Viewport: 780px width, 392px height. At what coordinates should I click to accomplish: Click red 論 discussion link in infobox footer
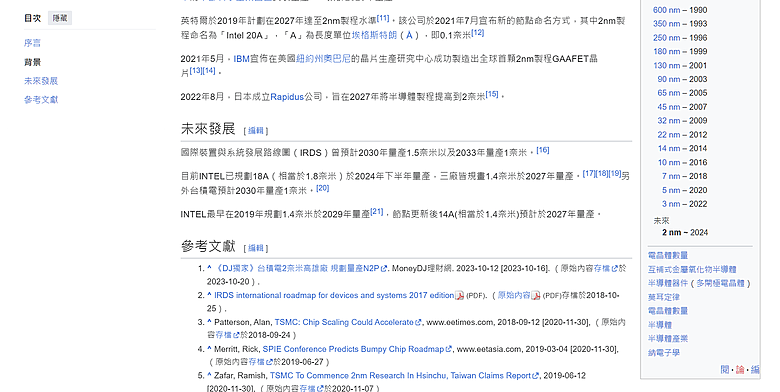click(740, 369)
